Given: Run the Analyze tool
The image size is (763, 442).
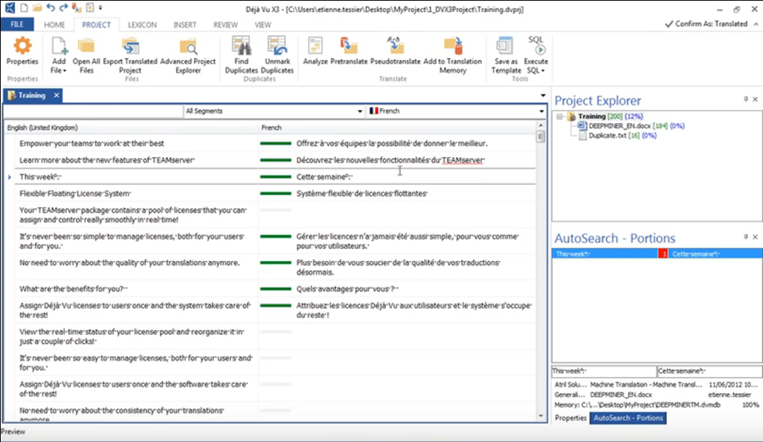Looking at the screenshot, I should point(315,51).
